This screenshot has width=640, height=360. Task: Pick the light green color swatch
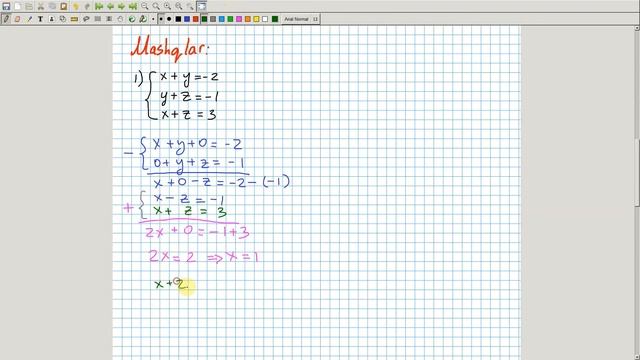230,19
